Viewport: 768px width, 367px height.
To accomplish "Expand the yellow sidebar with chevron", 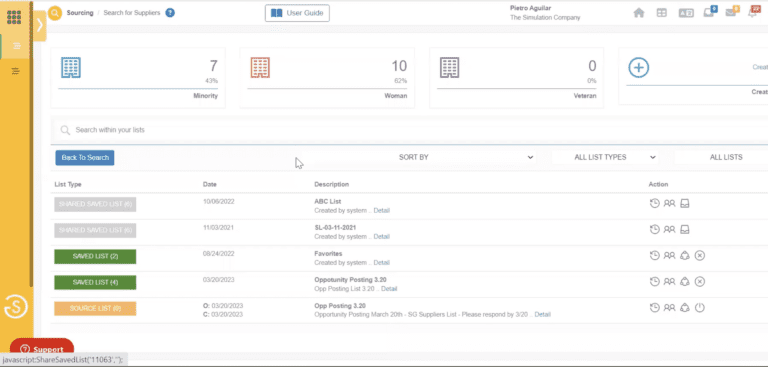I will (x=40, y=25).
